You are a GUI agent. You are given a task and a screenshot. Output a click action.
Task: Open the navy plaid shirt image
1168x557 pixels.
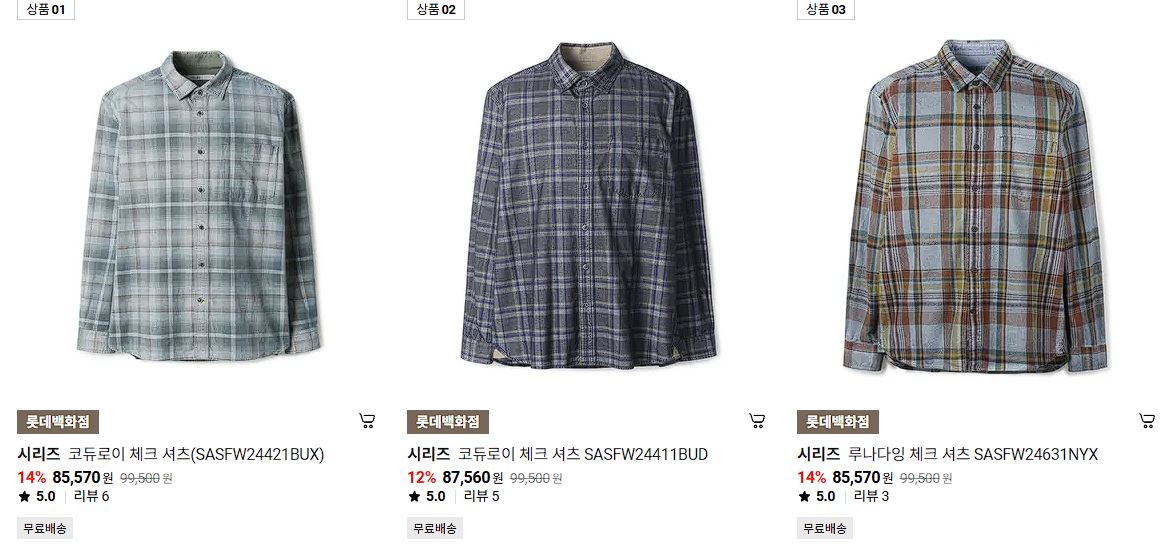588,205
